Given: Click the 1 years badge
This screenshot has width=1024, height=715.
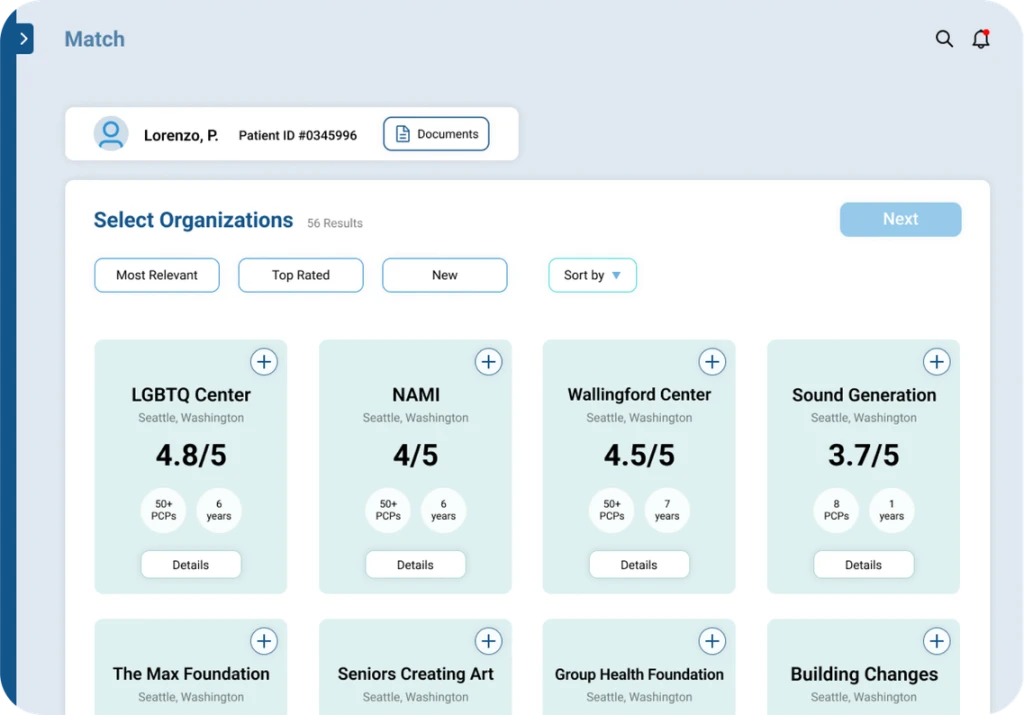Looking at the screenshot, I should click(x=891, y=510).
